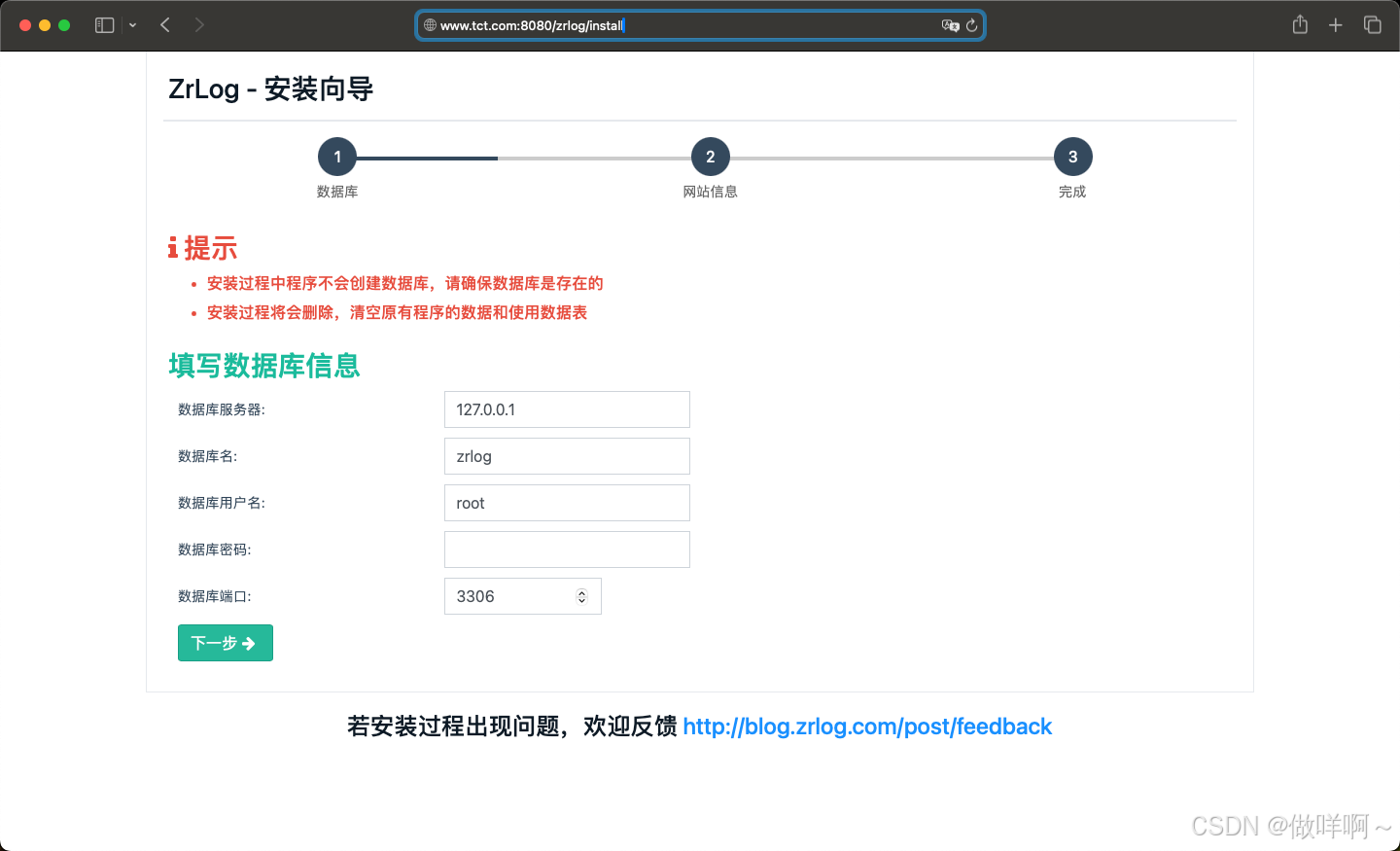Open the page translate icon
1400x851 pixels.
(950, 25)
